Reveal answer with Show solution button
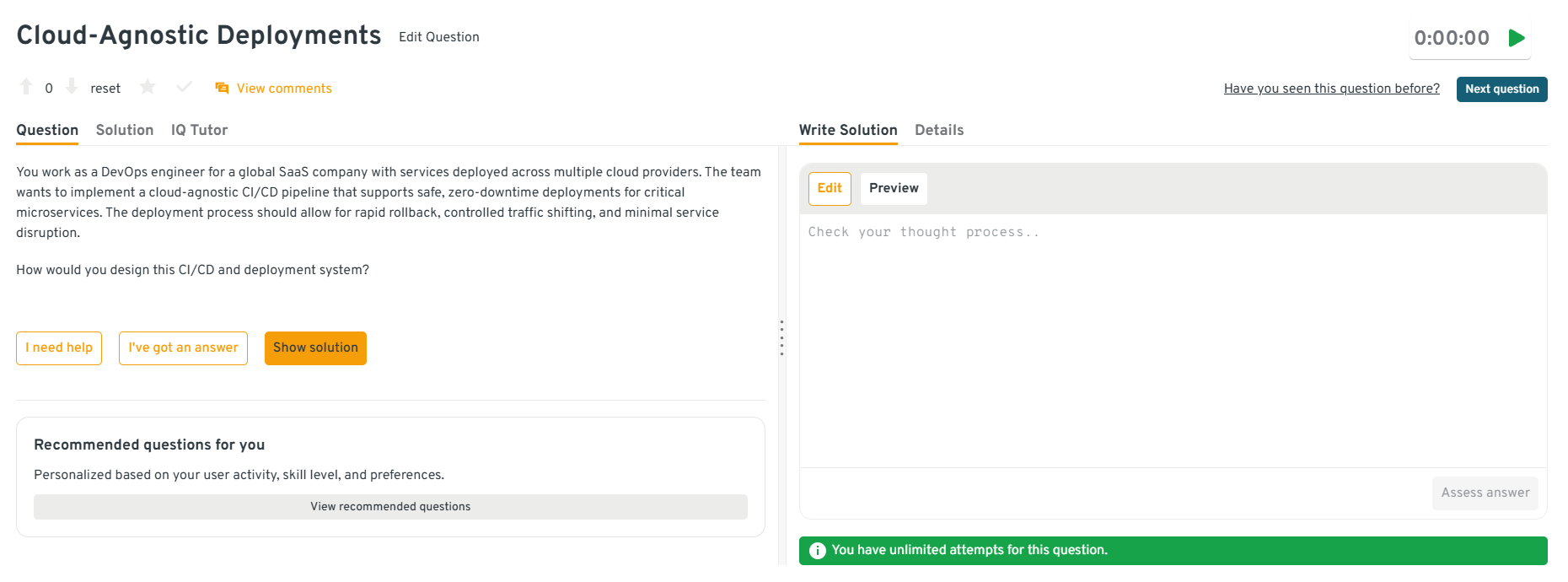Viewport: 1568px width, 582px height. pyautogui.click(x=315, y=348)
